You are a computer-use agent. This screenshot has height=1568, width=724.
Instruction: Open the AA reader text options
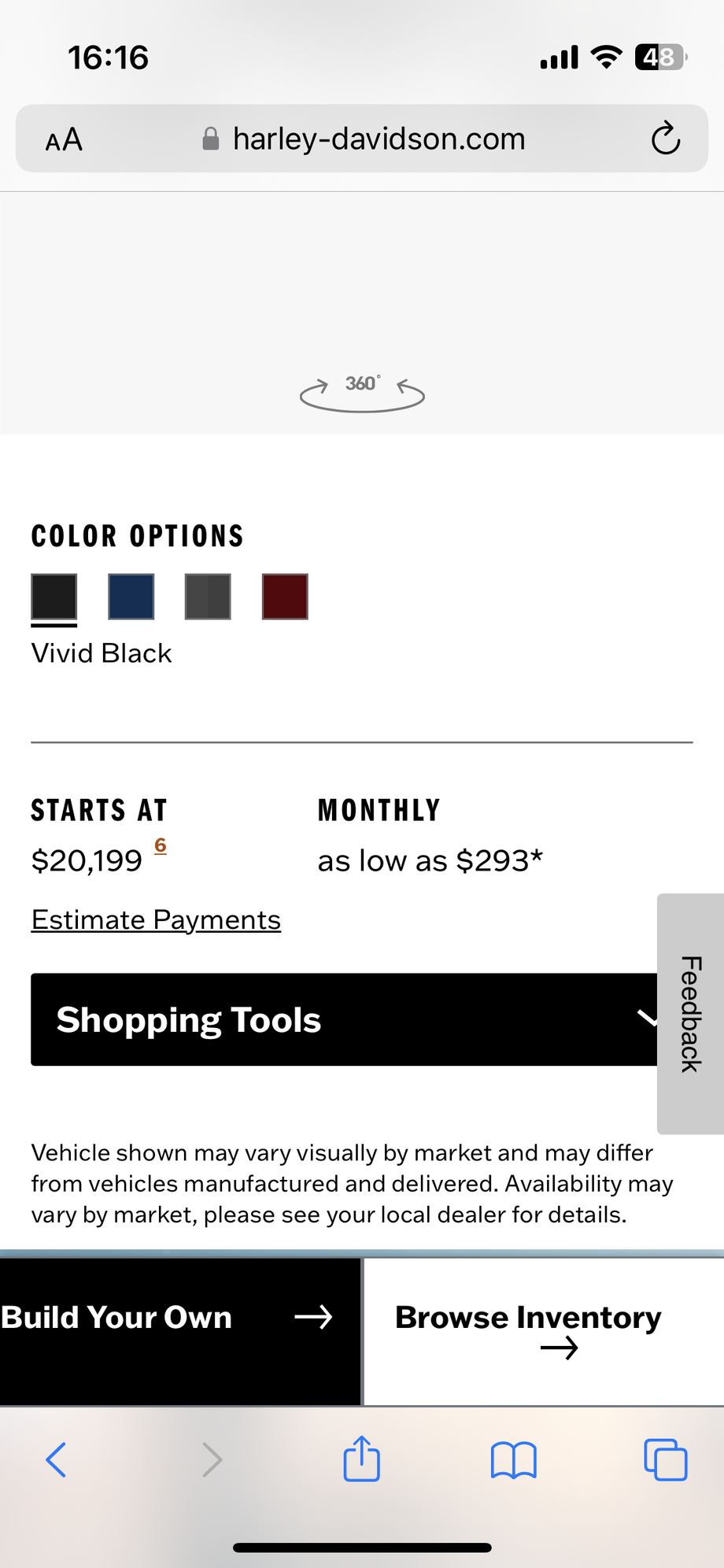point(64,140)
